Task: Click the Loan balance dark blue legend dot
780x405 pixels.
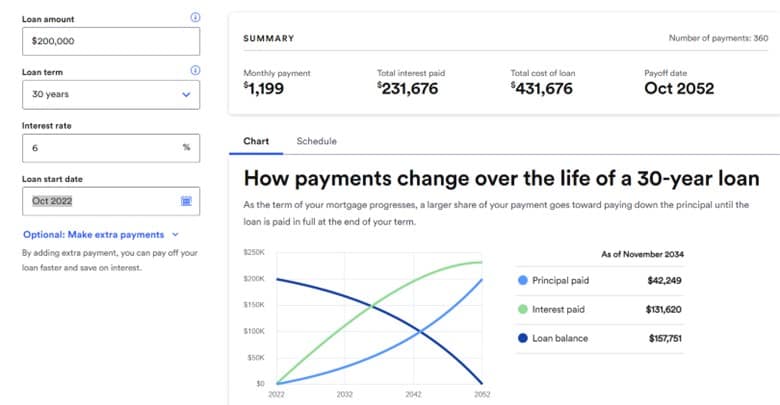Action: coord(523,338)
